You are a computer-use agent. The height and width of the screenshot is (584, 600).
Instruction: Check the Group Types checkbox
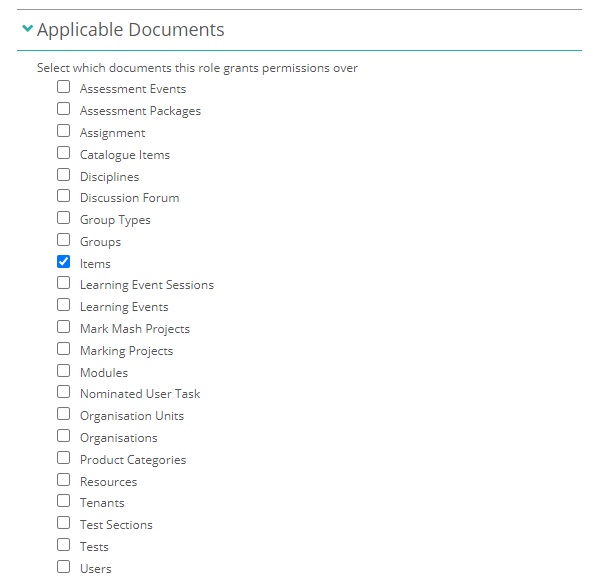pos(64,218)
